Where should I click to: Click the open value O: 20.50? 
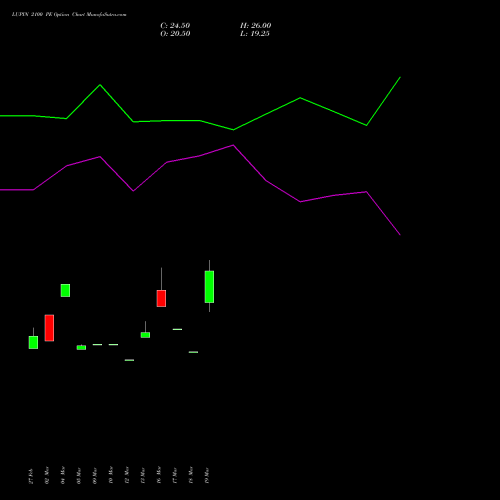tap(175, 34)
